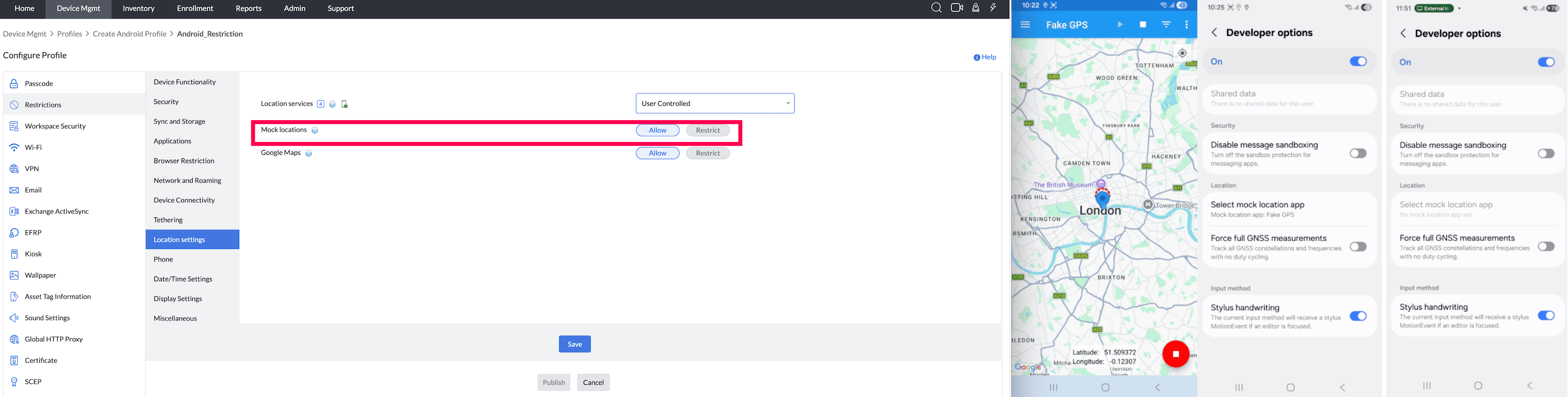Open the search icon in top bar
Image resolution: width=1568 pixels, height=397 pixels.
[936, 8]
